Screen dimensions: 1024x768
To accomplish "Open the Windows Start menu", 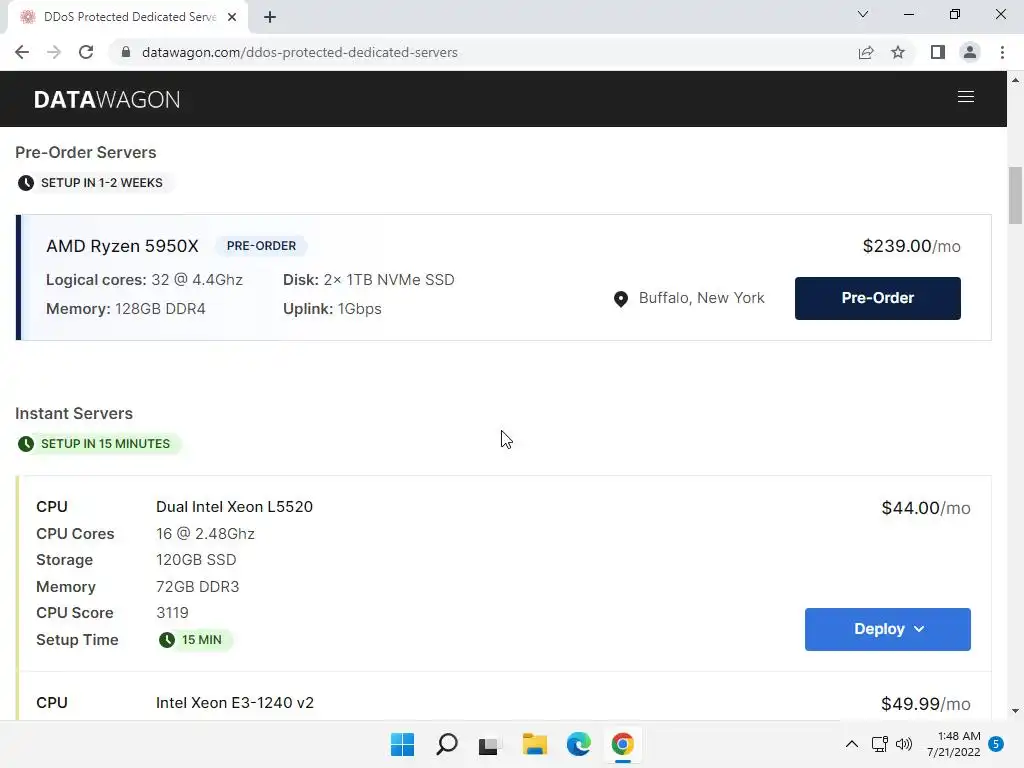I will coord(402,744).
